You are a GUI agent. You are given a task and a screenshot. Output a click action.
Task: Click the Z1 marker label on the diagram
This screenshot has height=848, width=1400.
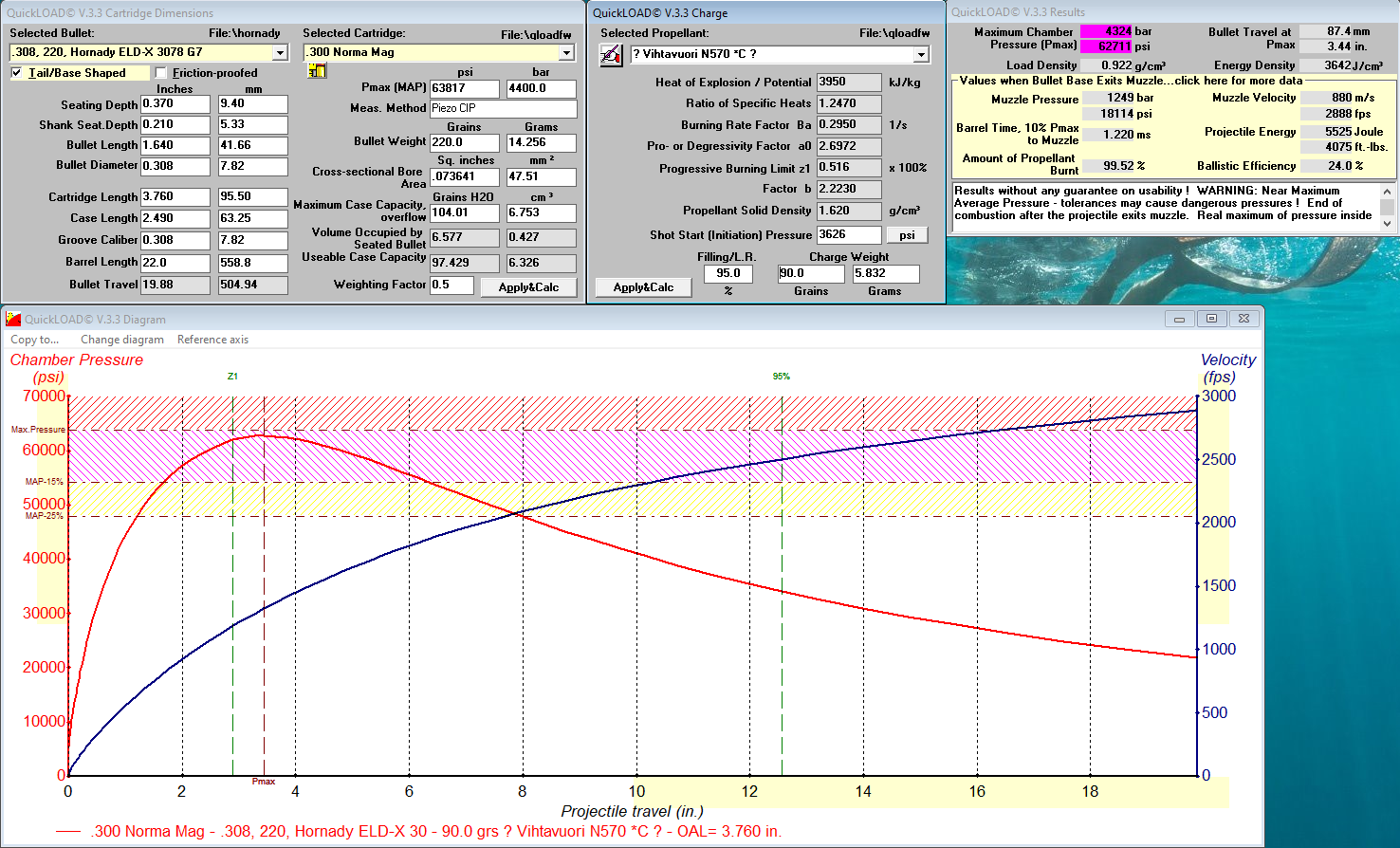click(232, 377)
